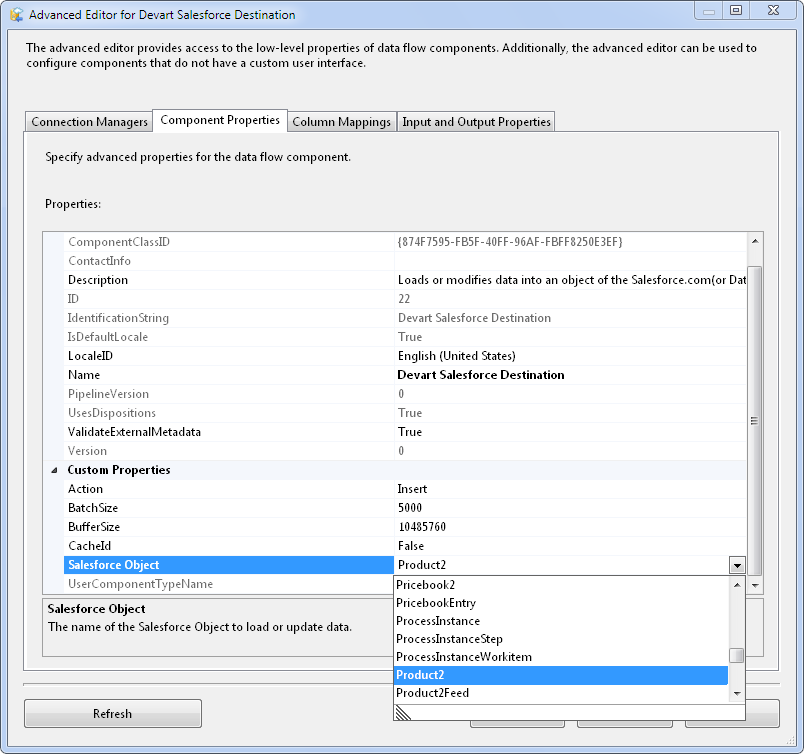Image resolution: width=804 pixels, height=754 pixels.
Task: Go to Input and Output Properties tab
Action: (x=476, y=122)
